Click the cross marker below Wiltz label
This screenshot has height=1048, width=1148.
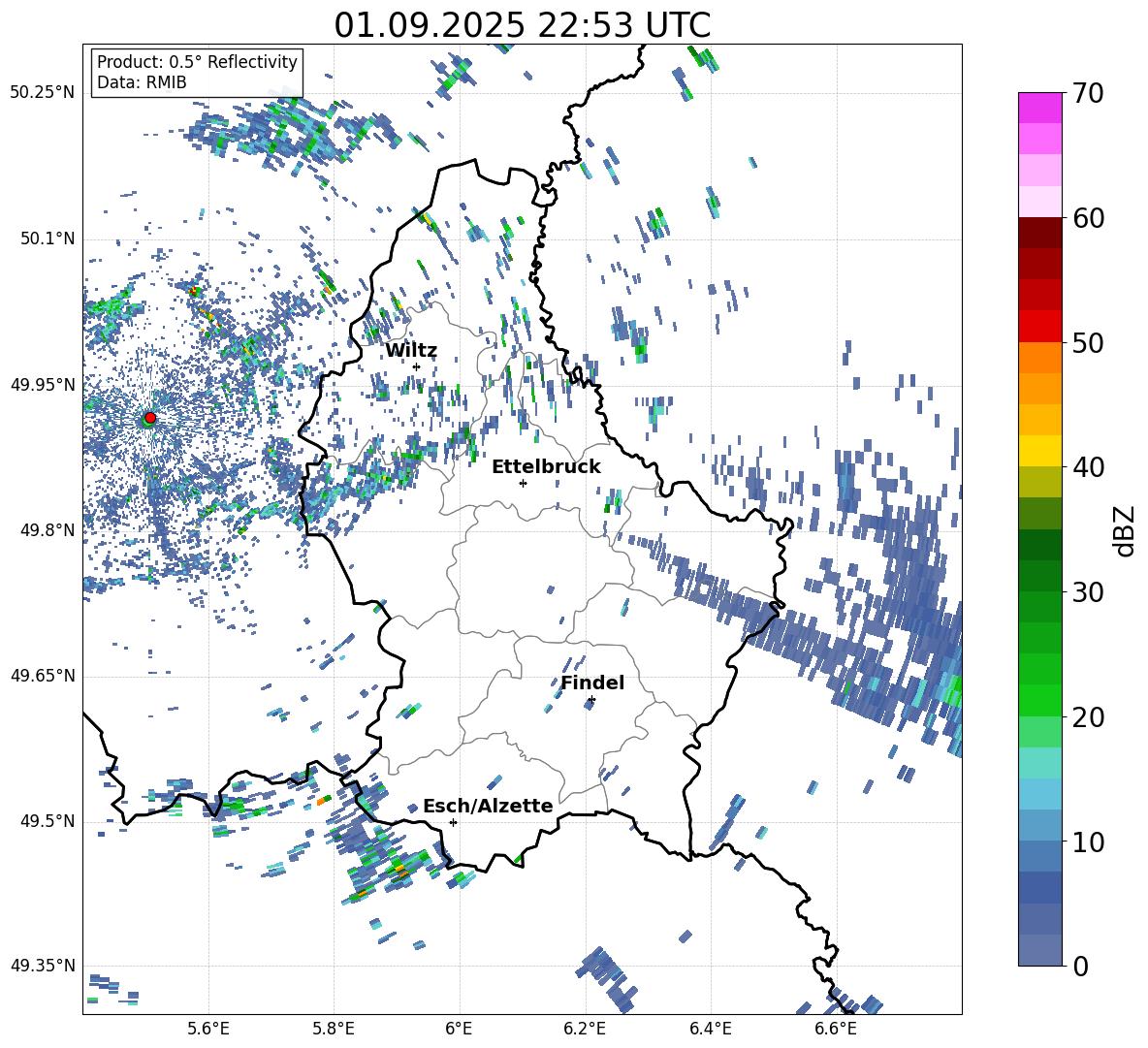pyautogui.click(x=416, y=367)
